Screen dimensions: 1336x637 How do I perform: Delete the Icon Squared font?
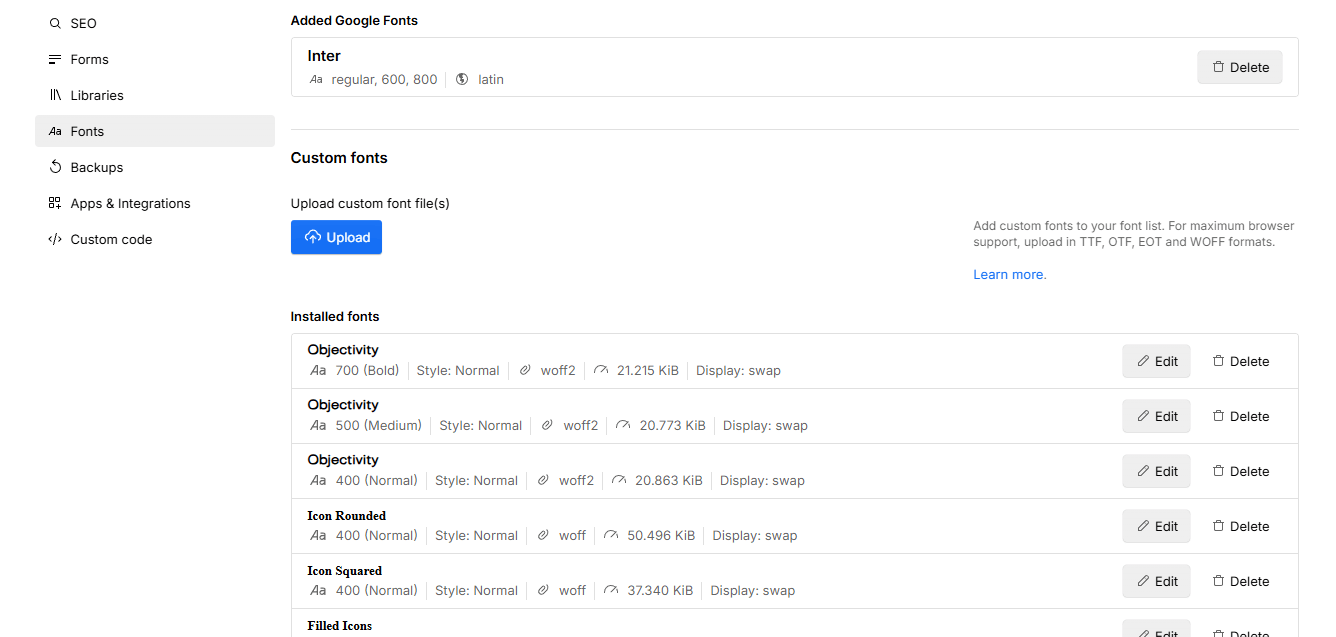(1240, 581)
